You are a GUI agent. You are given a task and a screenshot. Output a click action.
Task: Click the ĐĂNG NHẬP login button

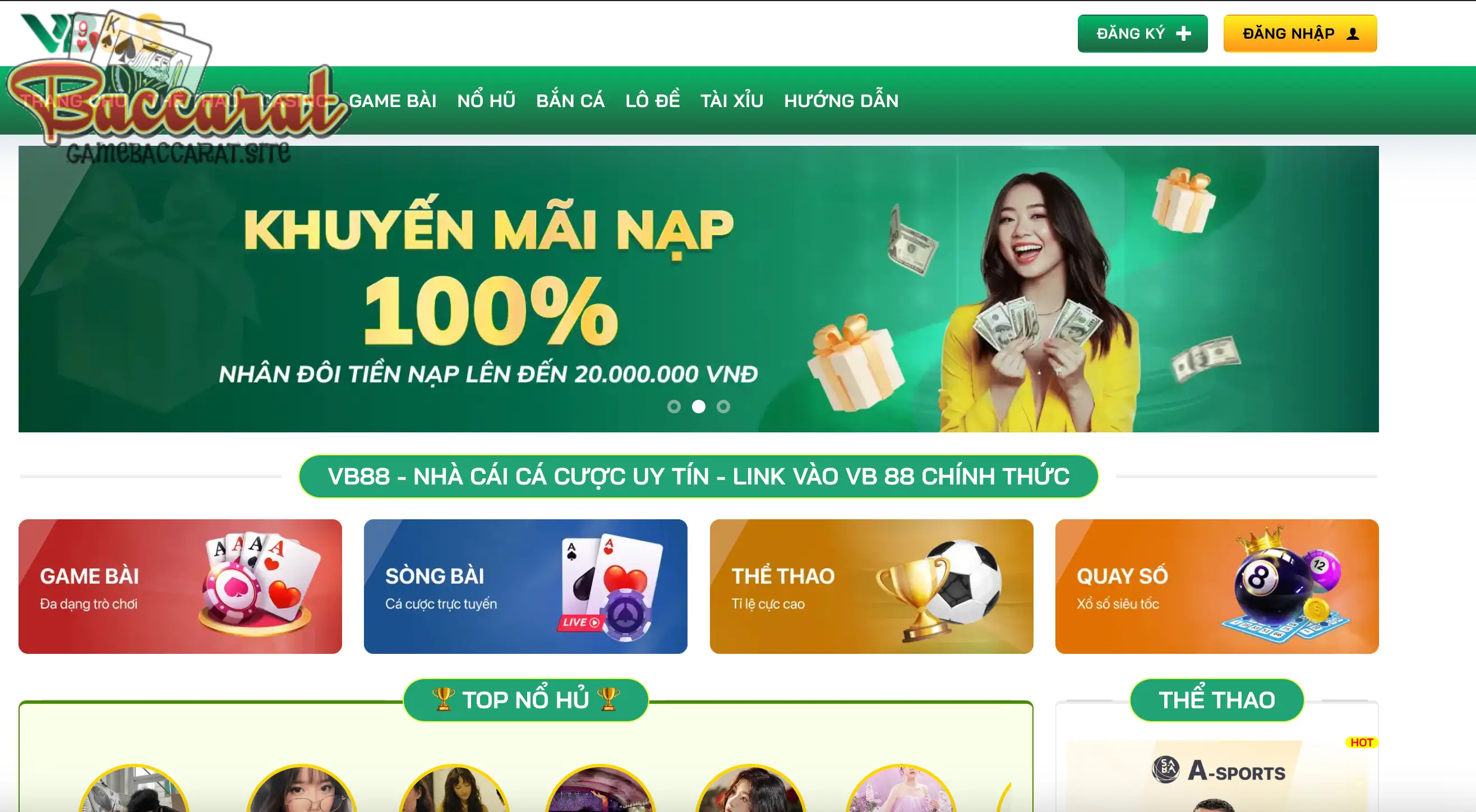(1300, 34)
